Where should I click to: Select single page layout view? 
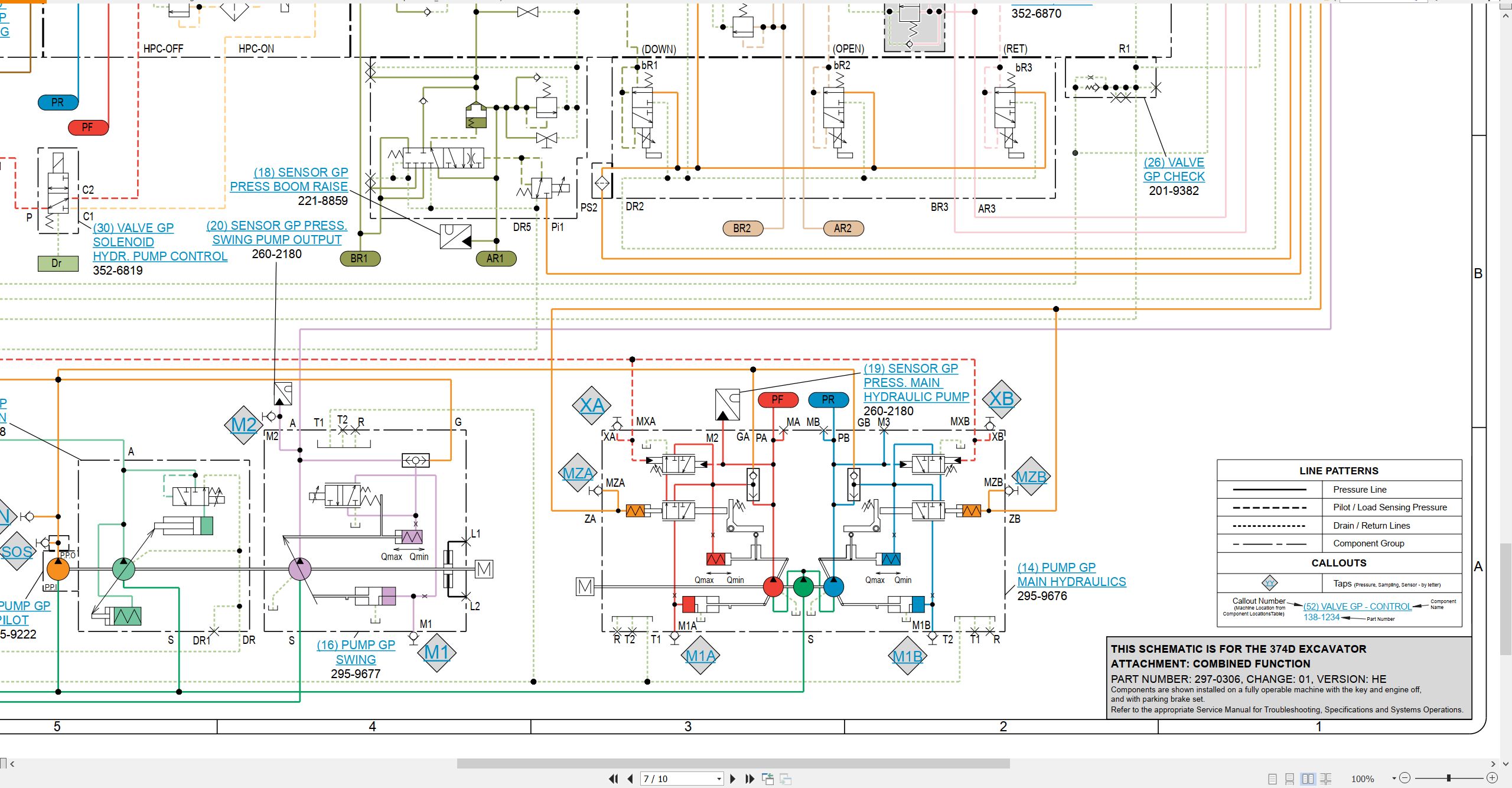point(1272,779)
